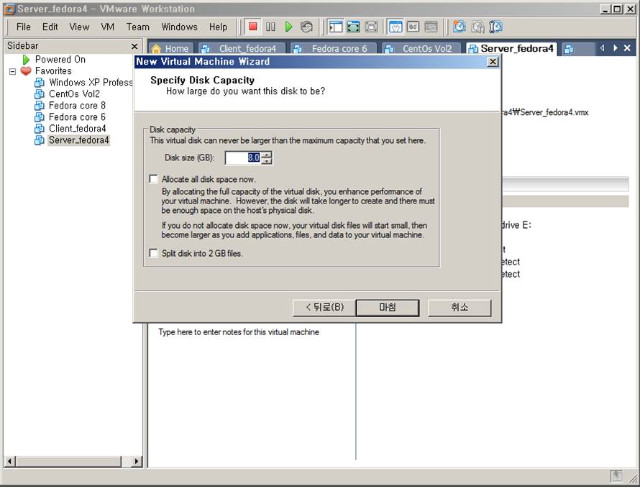Move the tab strip left with the arrow
640x487 pixels.
(x=602, y=48)
